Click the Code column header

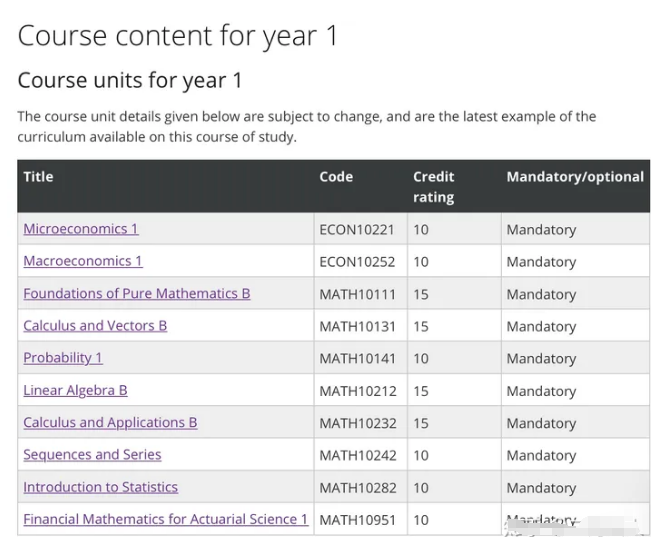pos(336,177)
